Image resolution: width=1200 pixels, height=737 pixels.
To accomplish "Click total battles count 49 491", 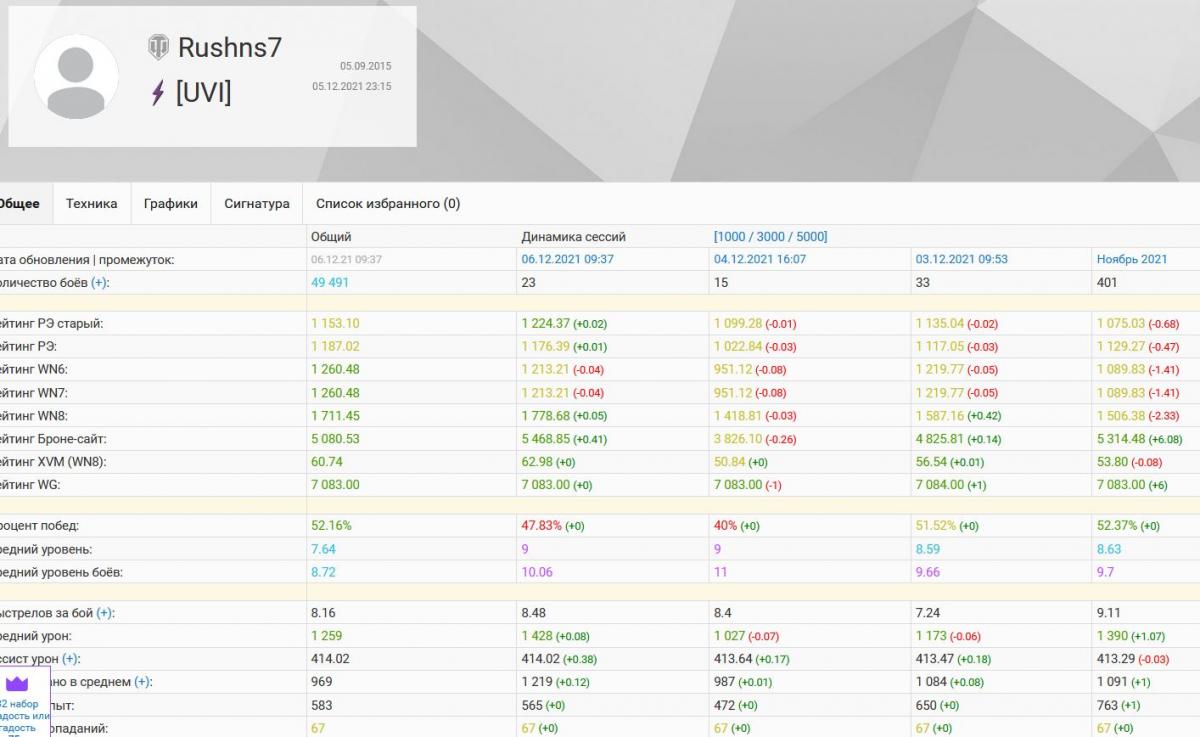I will 330,282.
